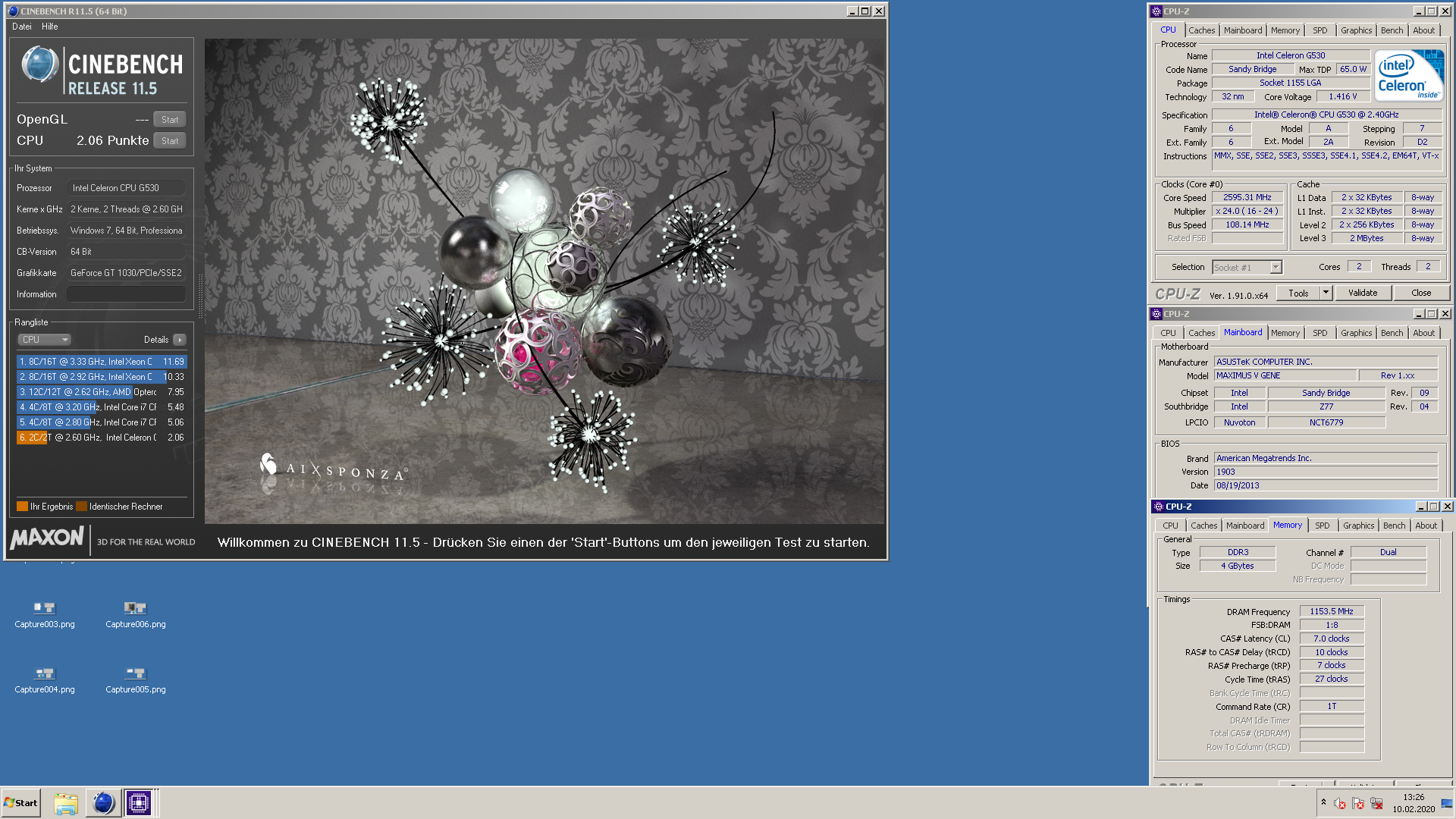Select ranking row 4C/8T @ 3.20 GHz
The height and width of the screenshot is (819, 1456).
(102, 407)
